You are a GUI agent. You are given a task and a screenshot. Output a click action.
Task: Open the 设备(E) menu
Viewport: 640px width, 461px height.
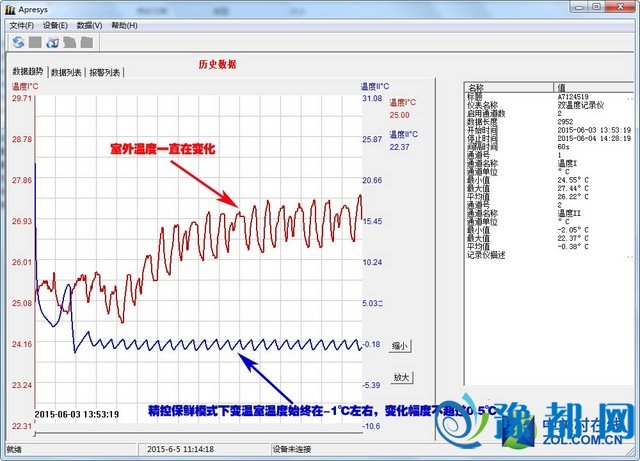[x=55, y=24]
